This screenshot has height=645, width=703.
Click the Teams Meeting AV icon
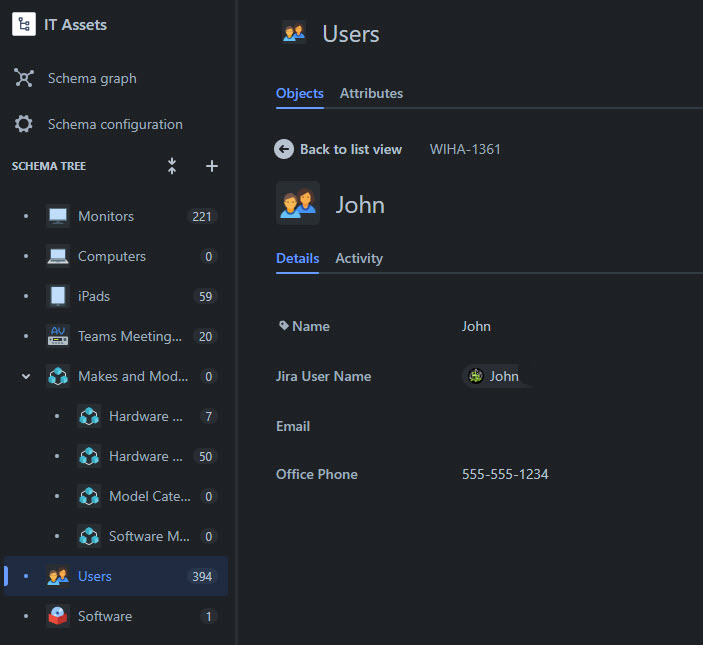click(x=58, y=336)
